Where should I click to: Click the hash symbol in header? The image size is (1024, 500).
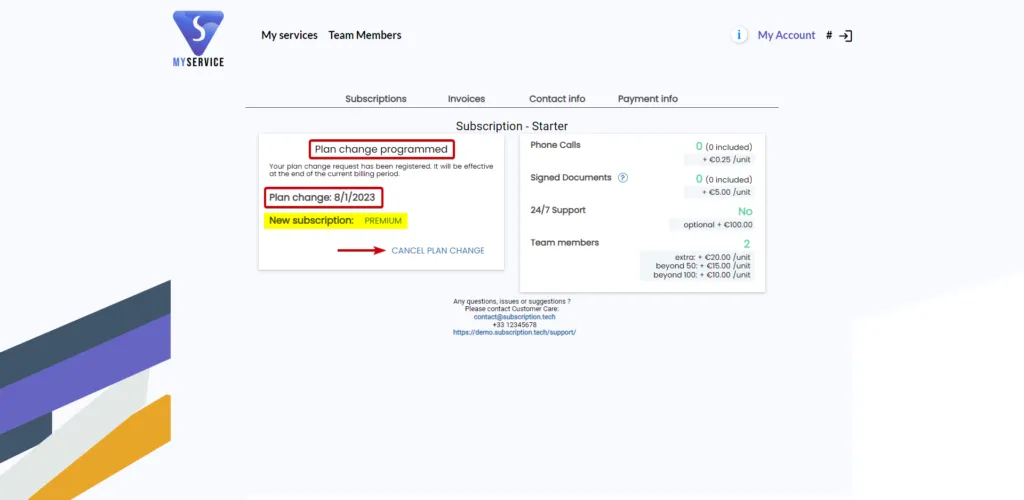click(829, 36)
